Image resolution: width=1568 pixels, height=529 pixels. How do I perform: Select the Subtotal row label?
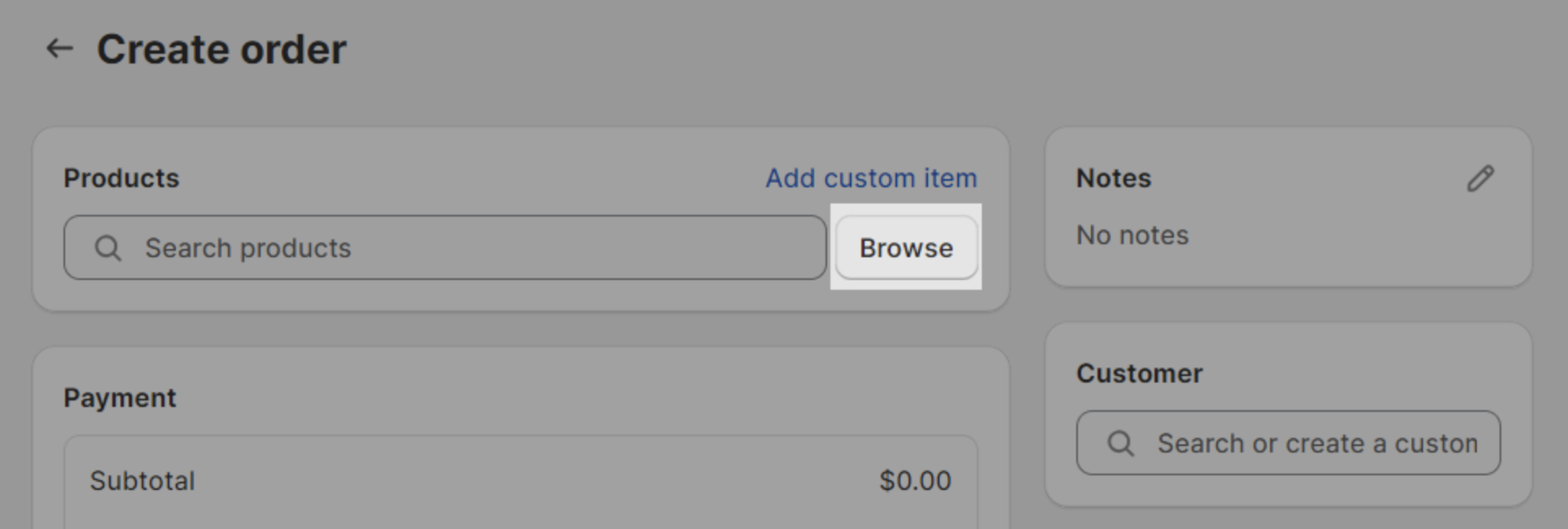[142, 480]
